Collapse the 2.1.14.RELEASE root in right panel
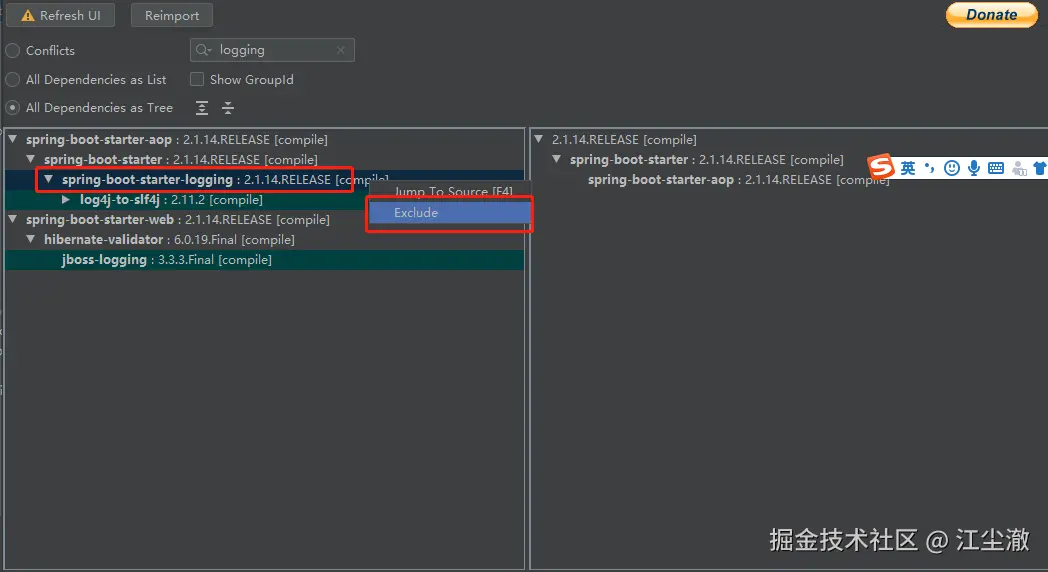1048x572 pixels. coord(539,140)
